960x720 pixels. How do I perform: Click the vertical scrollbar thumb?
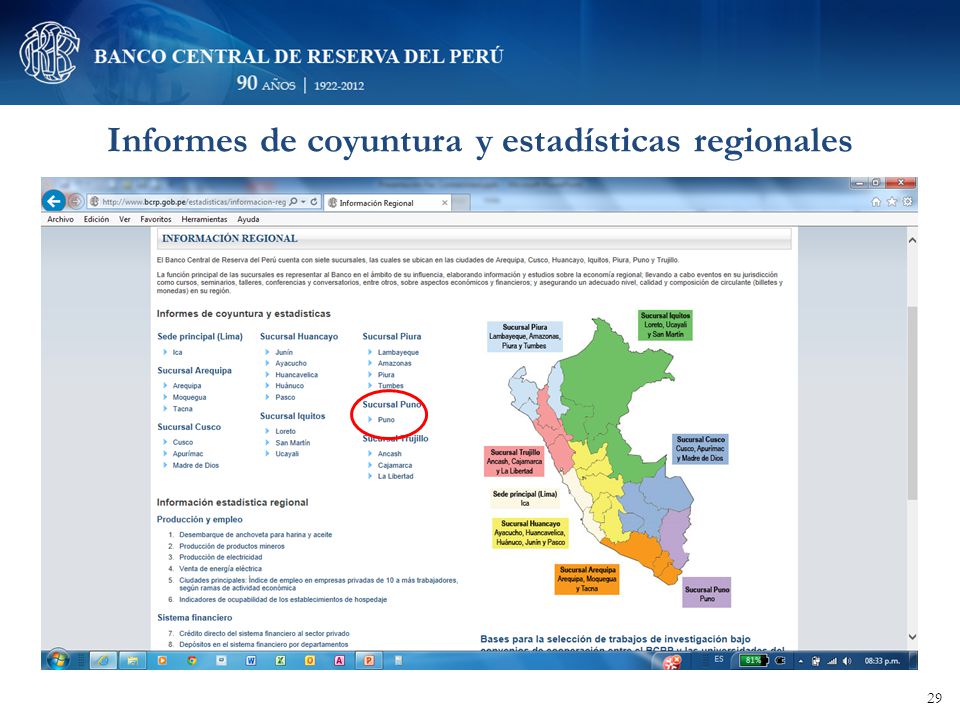tap(912, 403)
